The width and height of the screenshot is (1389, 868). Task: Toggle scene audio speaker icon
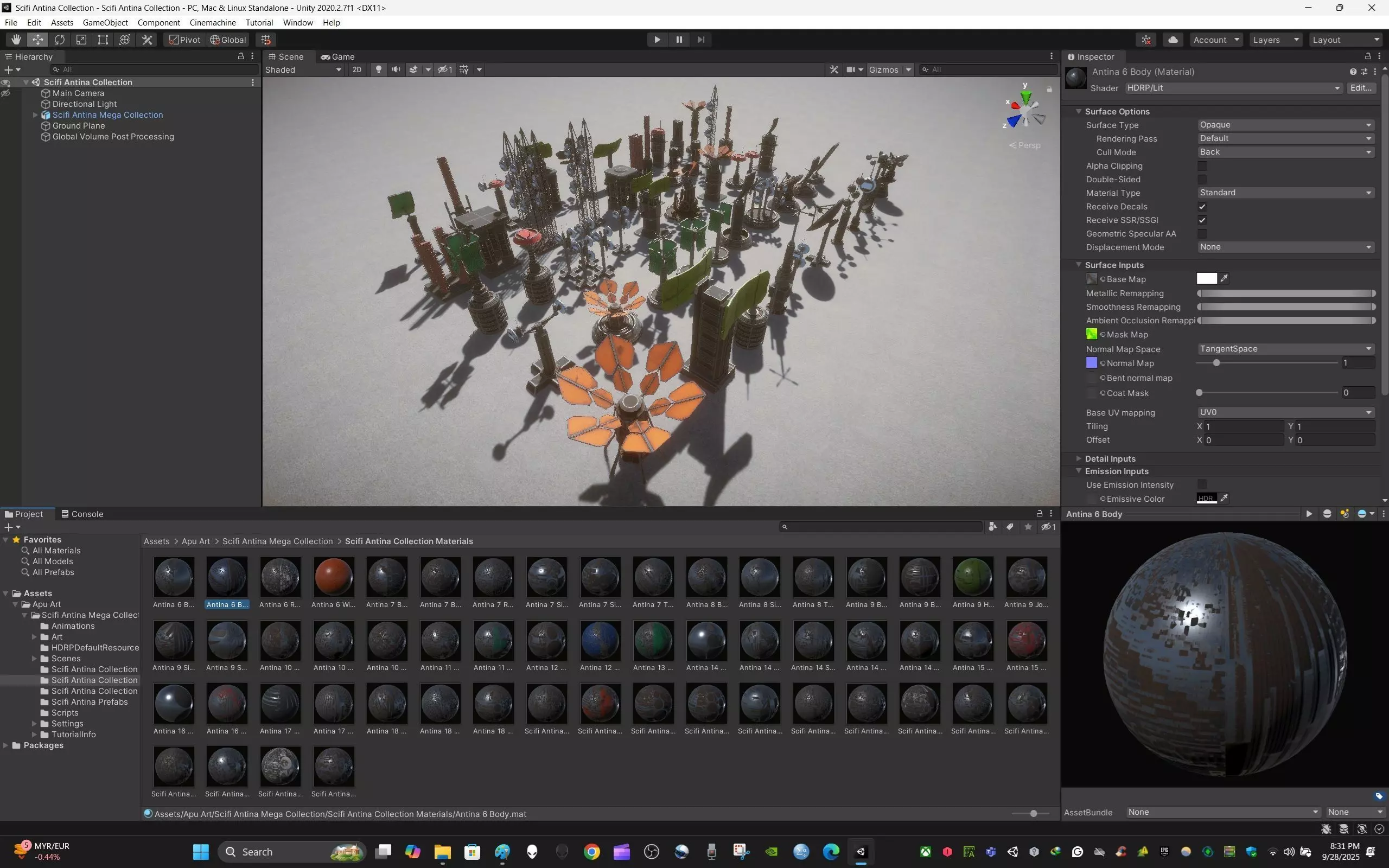[x=396, y=69]
